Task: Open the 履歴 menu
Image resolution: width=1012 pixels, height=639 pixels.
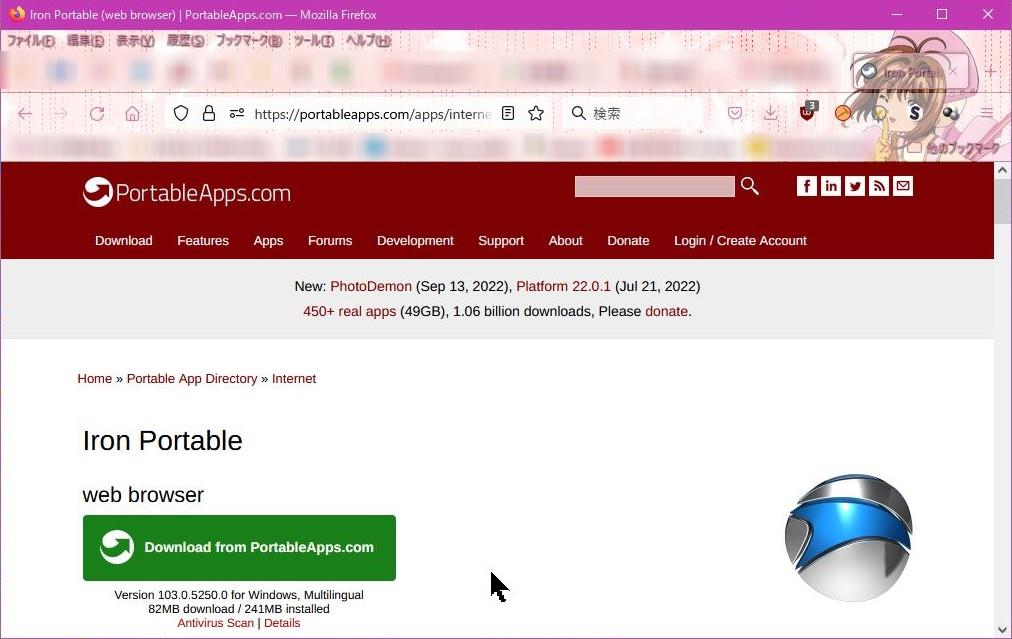Action: [185, 41]
